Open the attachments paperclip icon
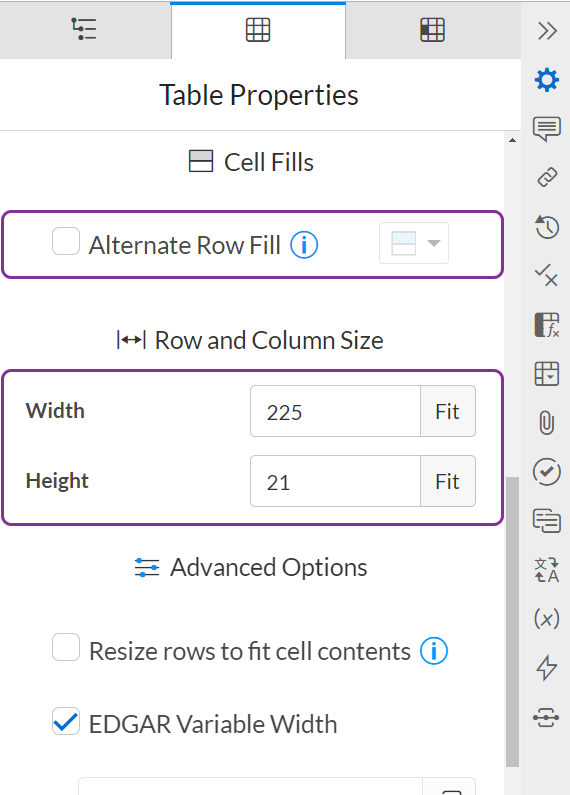The height and width of the screenshot is (795, 570). pyautogui.click(x=547, y=423)
